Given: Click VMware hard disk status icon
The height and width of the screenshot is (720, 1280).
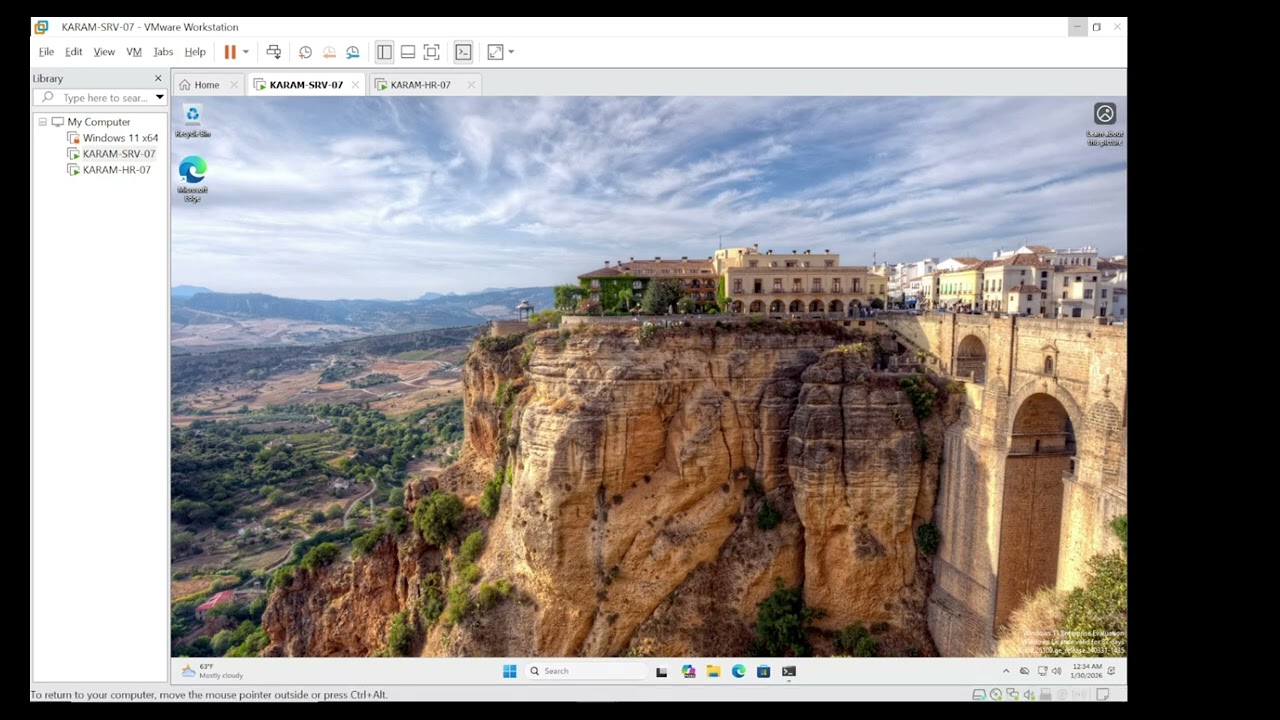Looking at the screenshot, I should click(979, 694).
